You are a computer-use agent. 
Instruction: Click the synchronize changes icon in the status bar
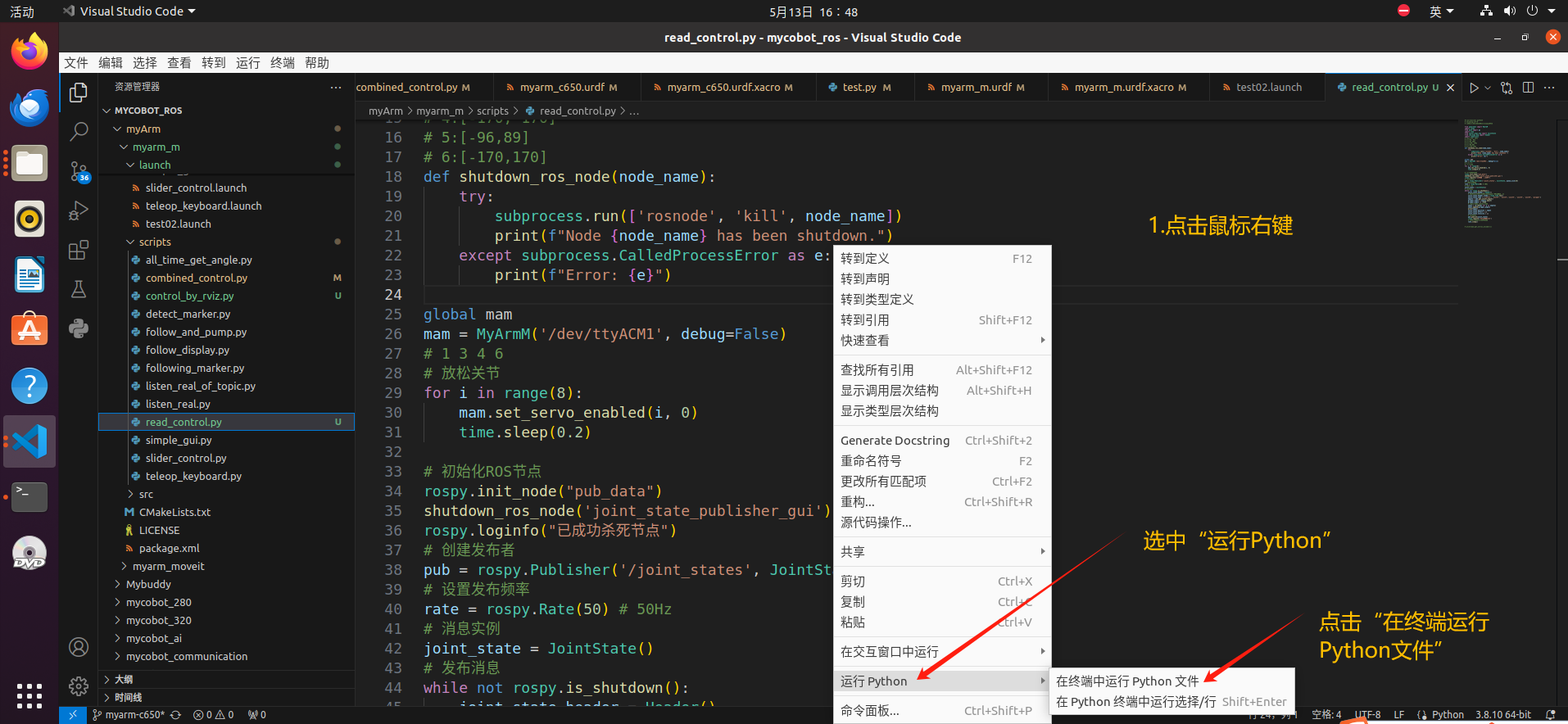coord(175,715)
